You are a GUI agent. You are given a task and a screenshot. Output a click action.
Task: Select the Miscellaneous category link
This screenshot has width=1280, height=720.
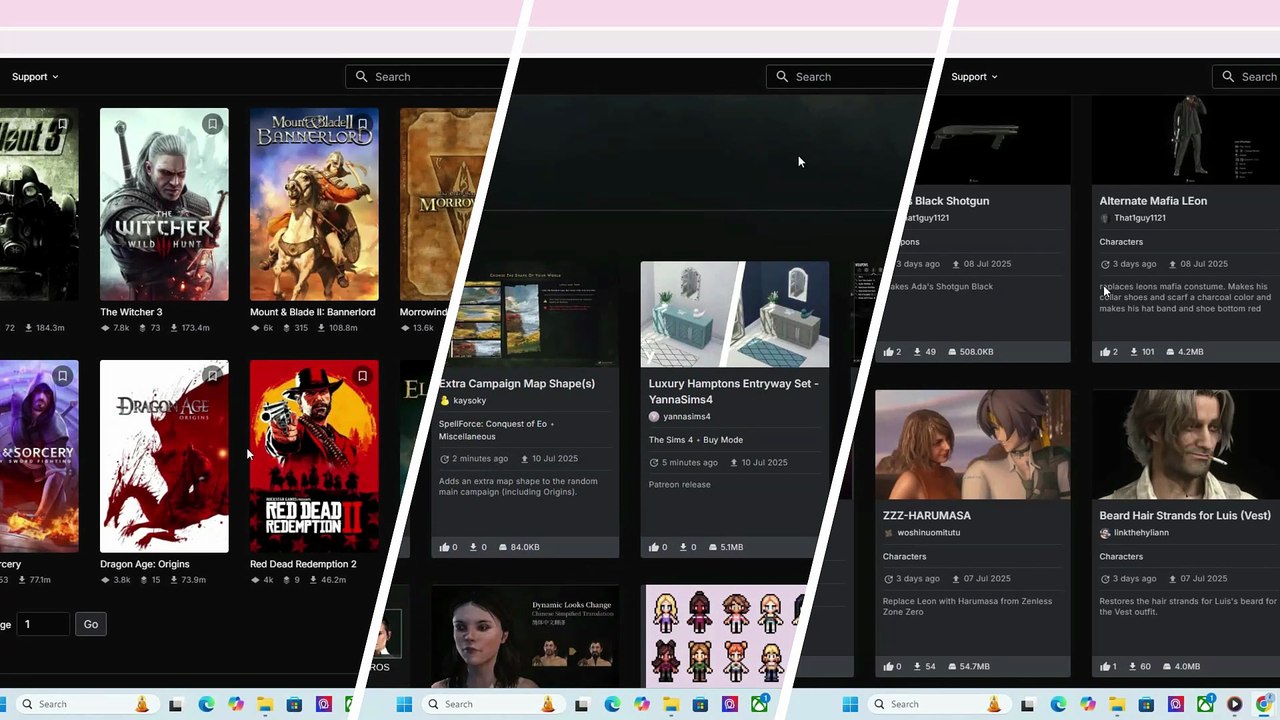pos(467,436)
